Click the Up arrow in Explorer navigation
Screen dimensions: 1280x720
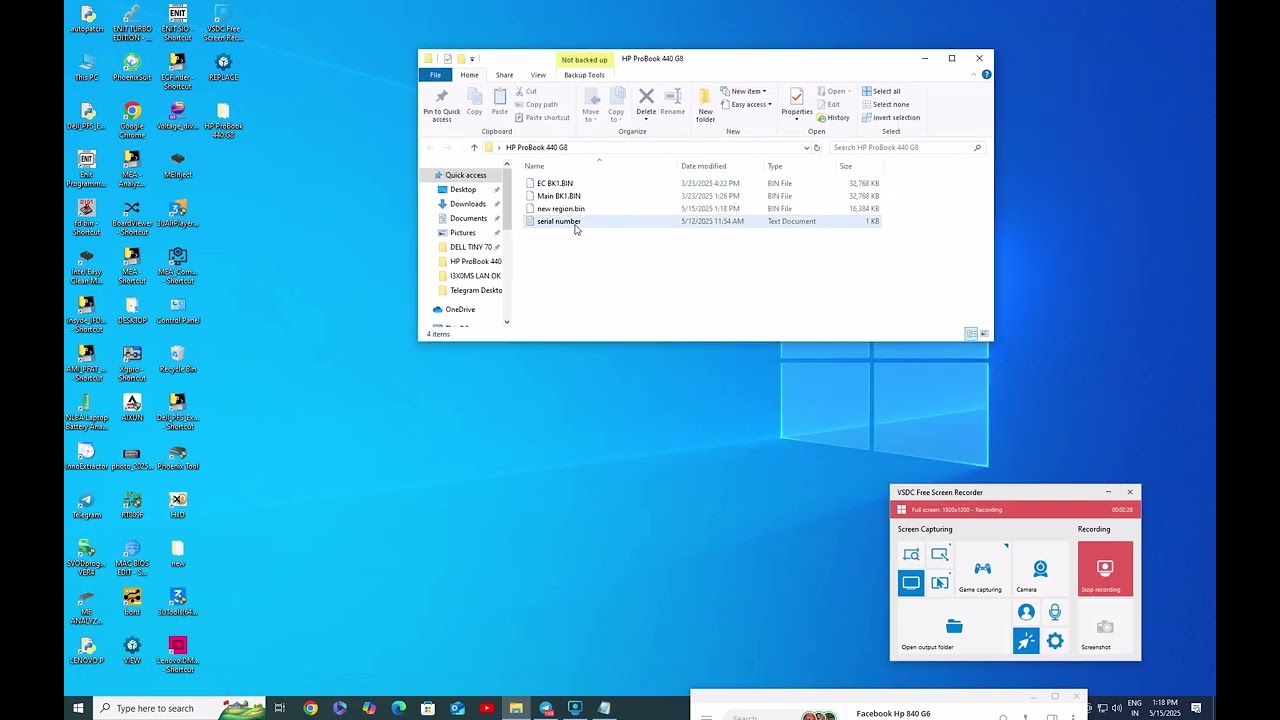coord(474,147)
